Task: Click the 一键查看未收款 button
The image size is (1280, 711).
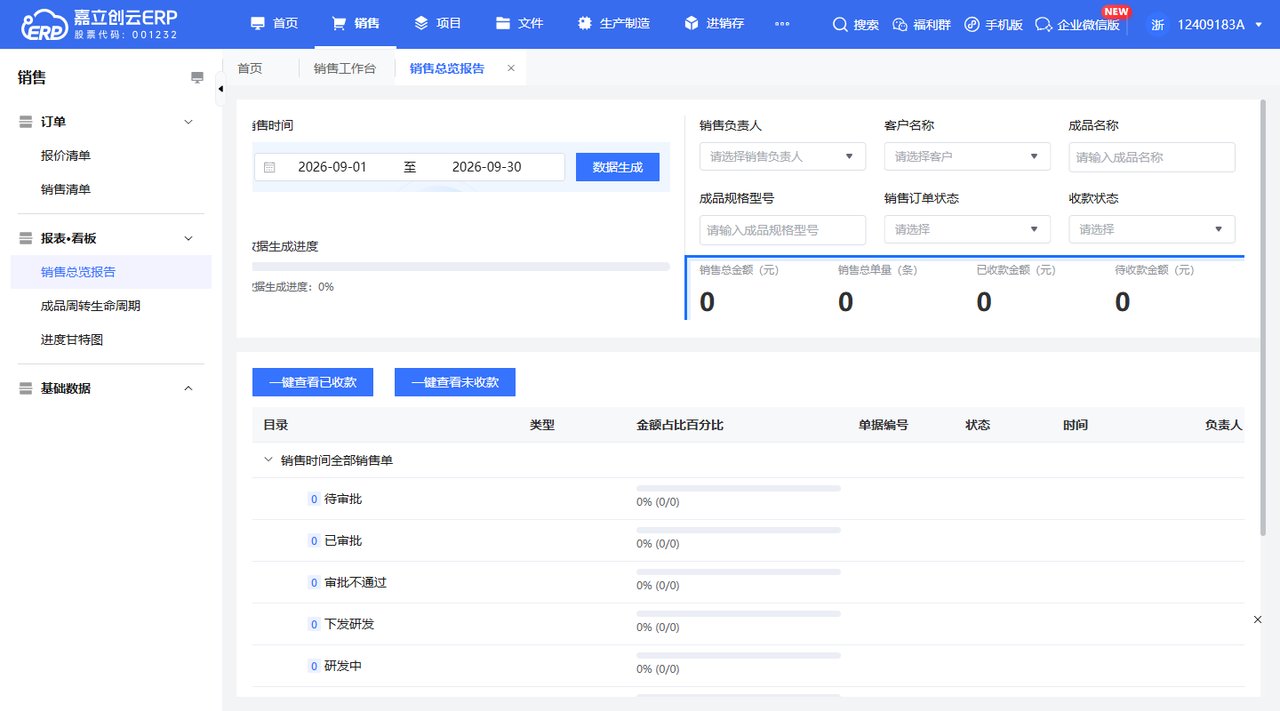Action: (x=455, y=382)
